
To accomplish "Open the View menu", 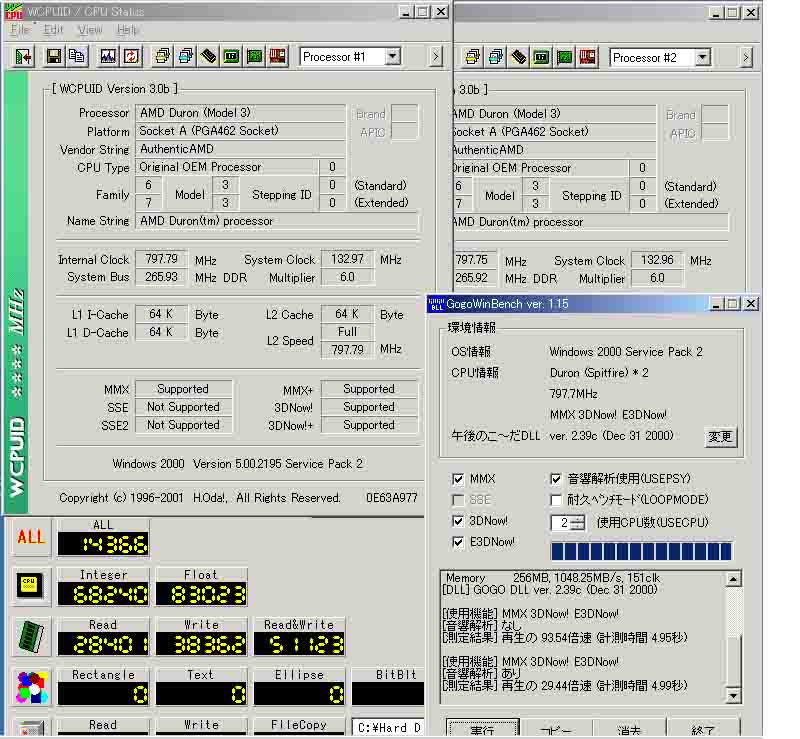I will [90, 30].
